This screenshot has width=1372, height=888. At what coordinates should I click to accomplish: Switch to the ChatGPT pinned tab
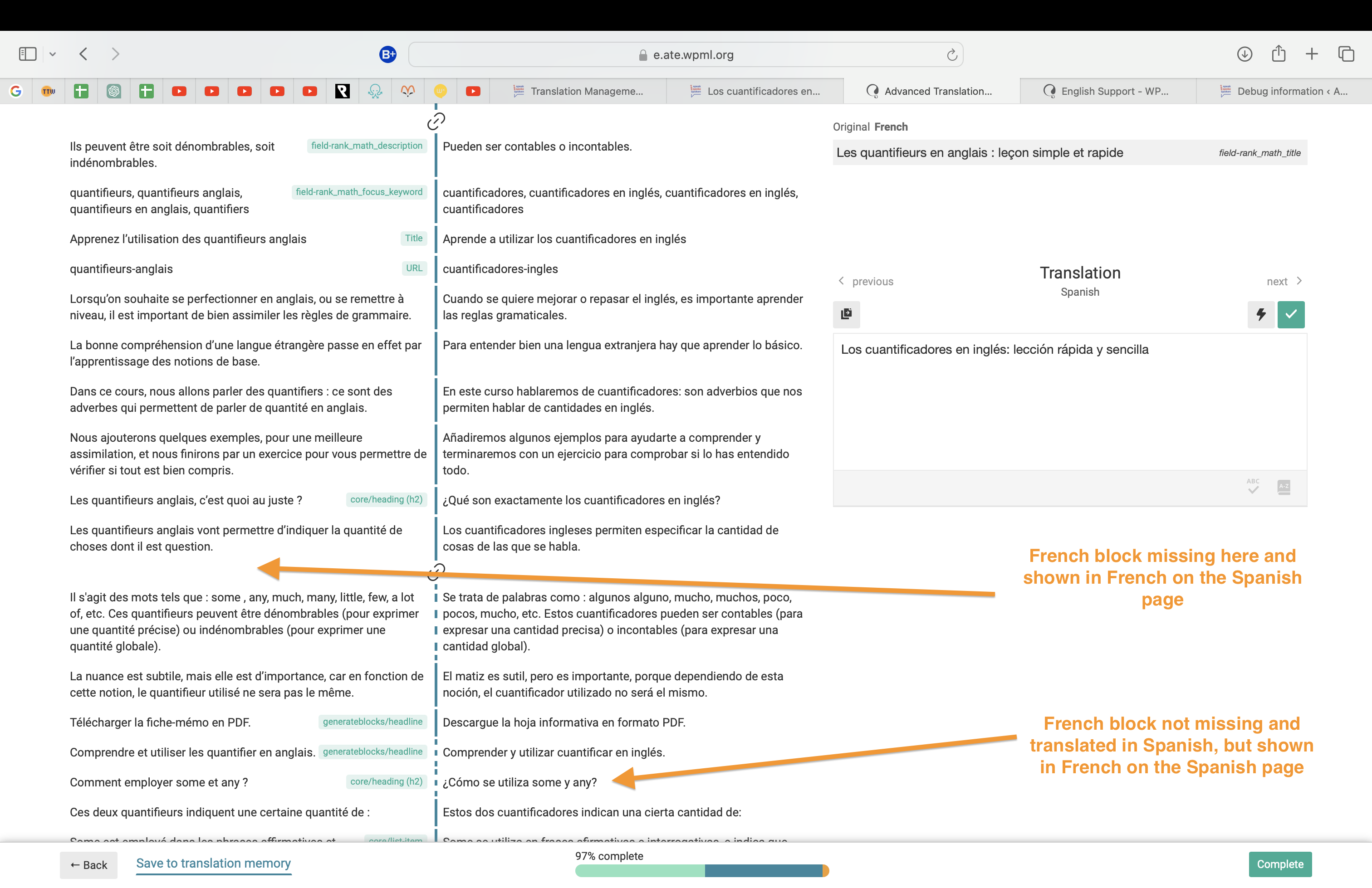pyautogui.click(x=114, y=91)
